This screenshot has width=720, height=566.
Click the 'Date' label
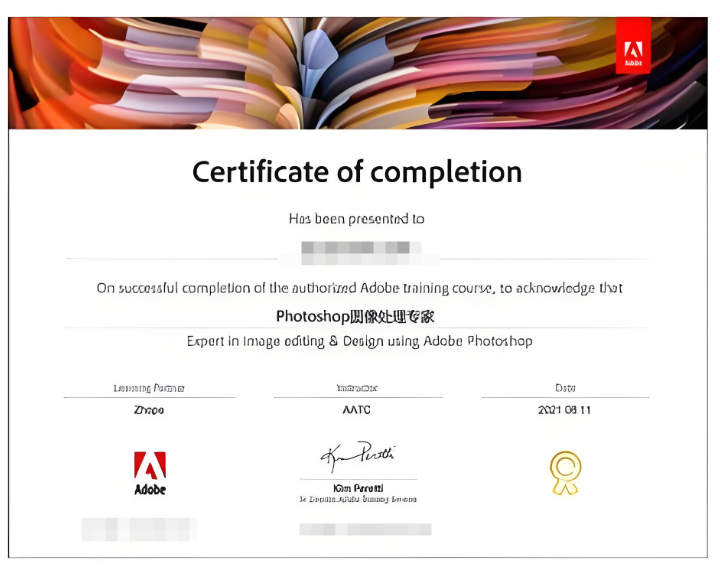click(x=565, y=388)
